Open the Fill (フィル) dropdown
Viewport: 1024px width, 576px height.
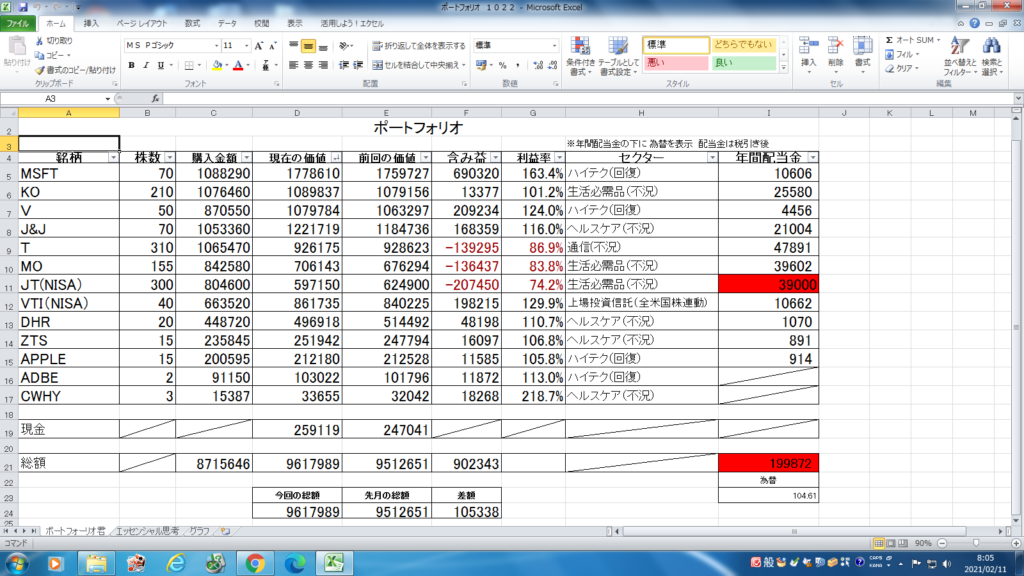903,55
